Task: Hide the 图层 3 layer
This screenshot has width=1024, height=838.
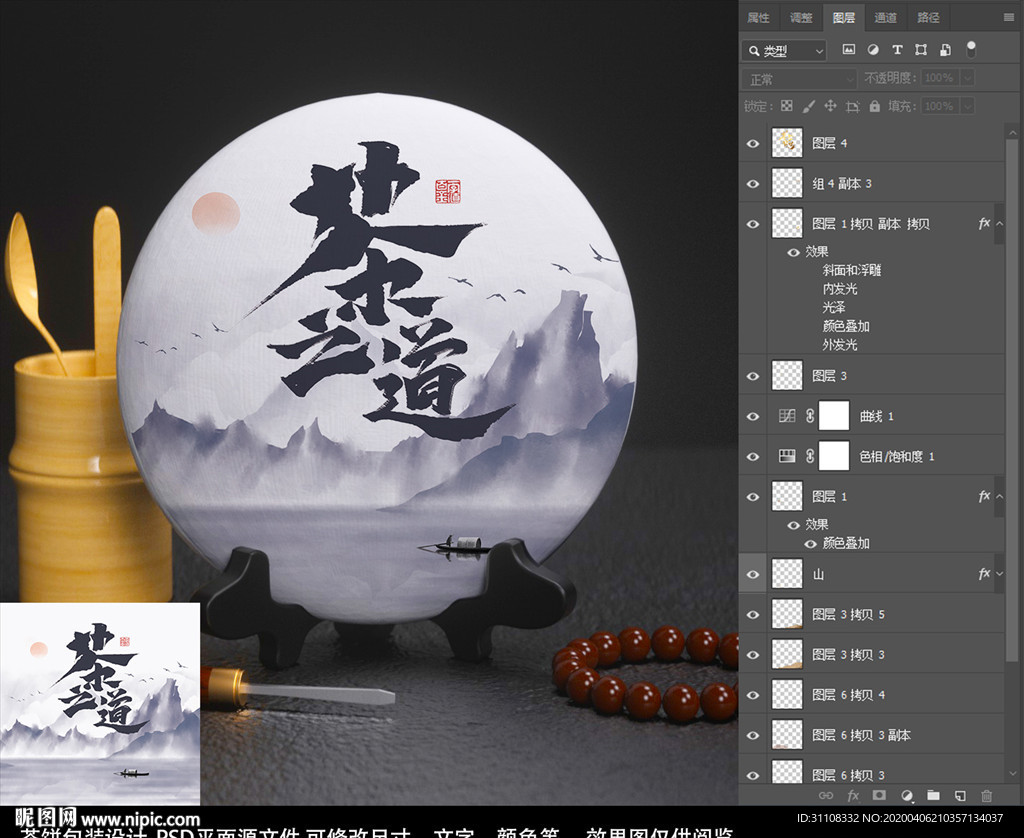Action: click(x=752, y=376)
